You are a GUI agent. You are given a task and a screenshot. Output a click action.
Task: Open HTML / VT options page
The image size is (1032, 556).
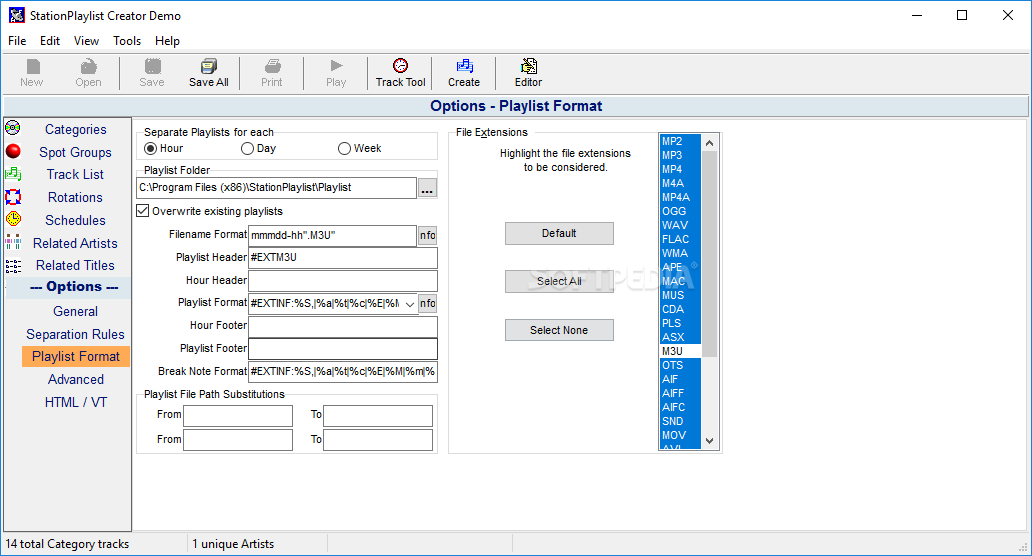[x=76, y=402]
